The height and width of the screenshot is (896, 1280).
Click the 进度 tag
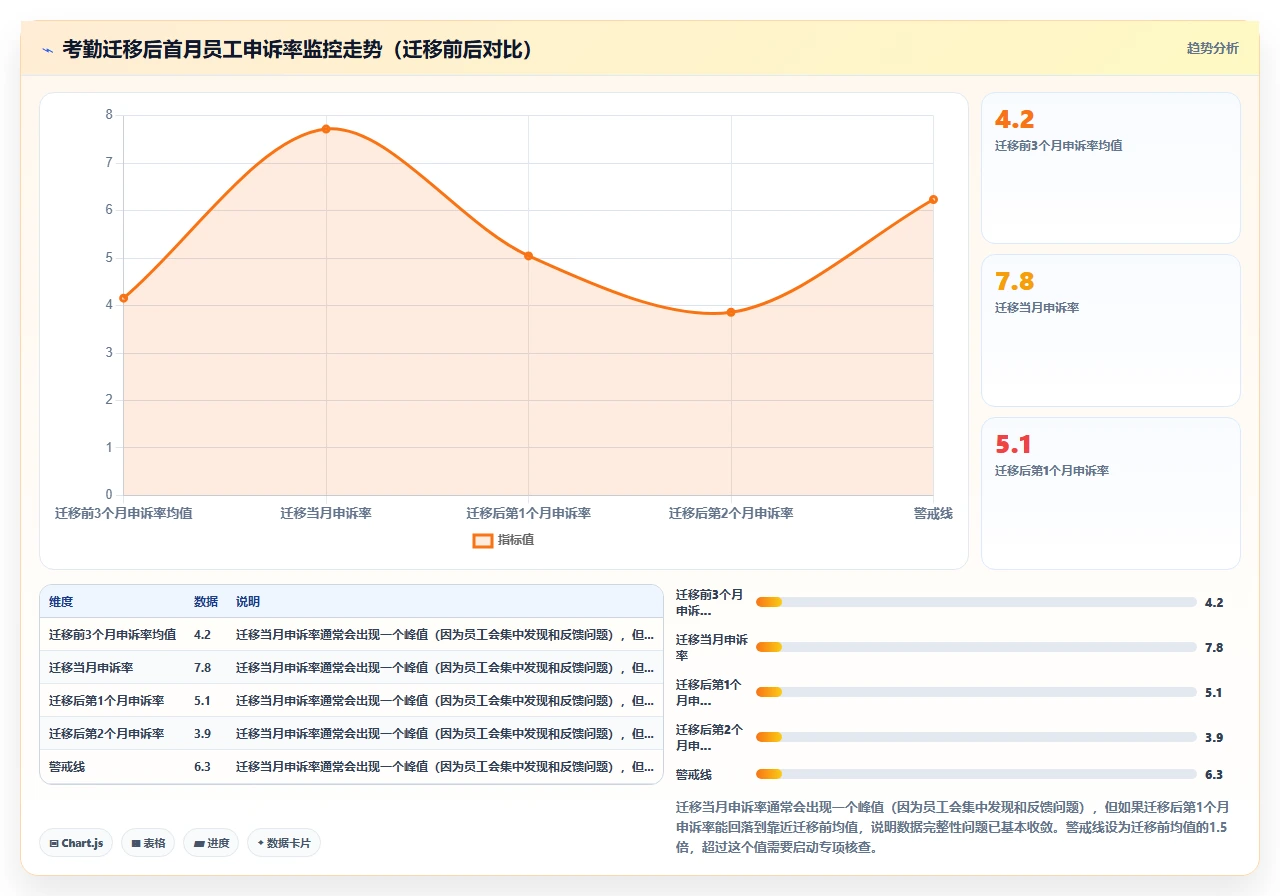coord(212,843)
